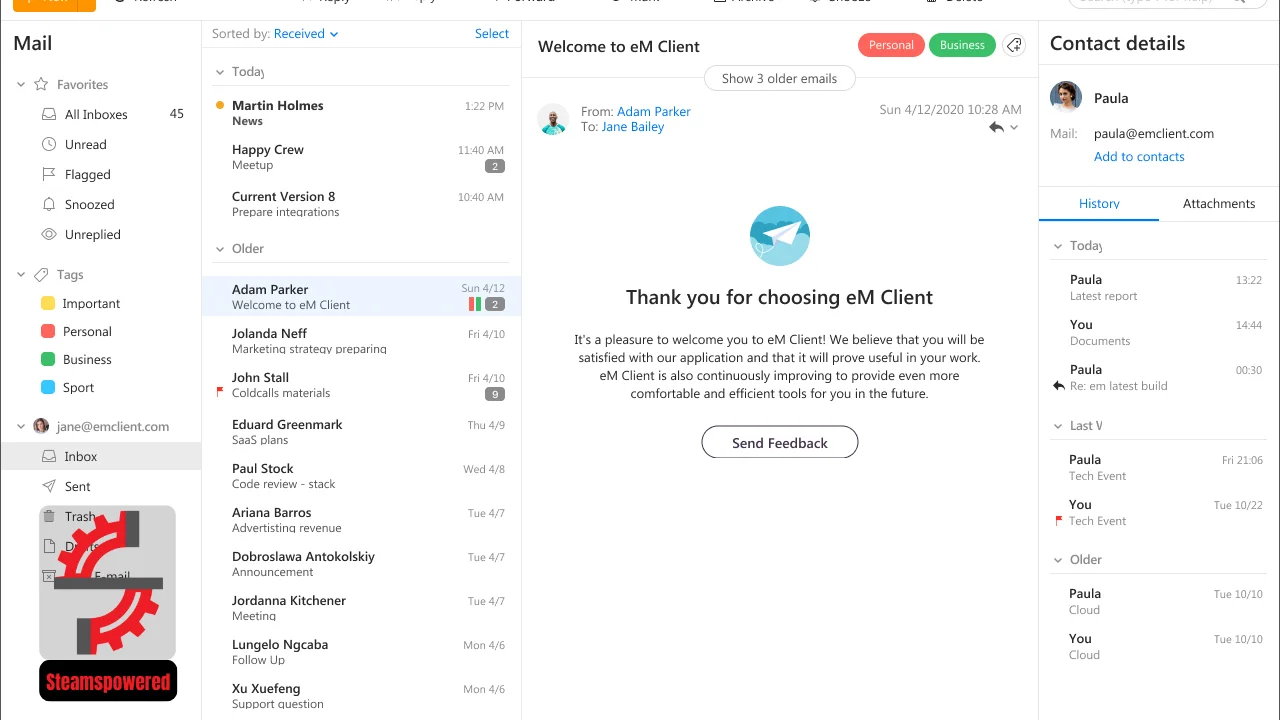Open the Inbox folder
1280x720 pixels.
pyautogui.click(x=100, y=456)
